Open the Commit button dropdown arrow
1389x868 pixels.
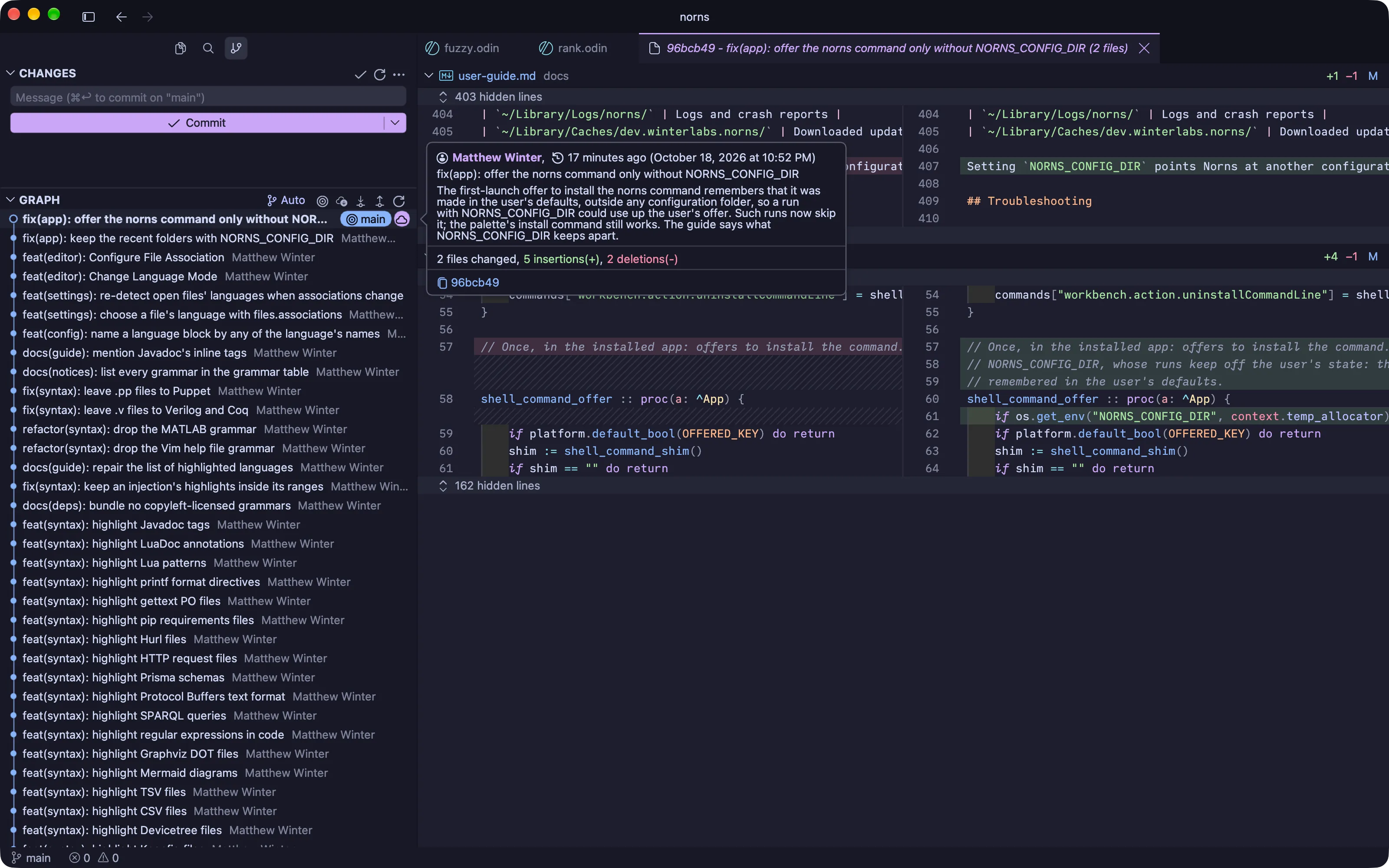(395, 123)
